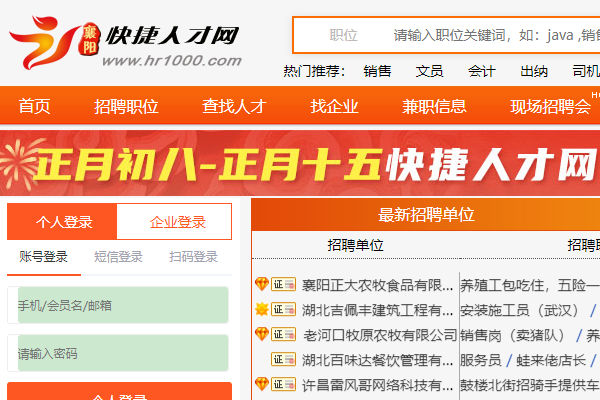Go to 首页 in the navigation bar

point(34,106)
